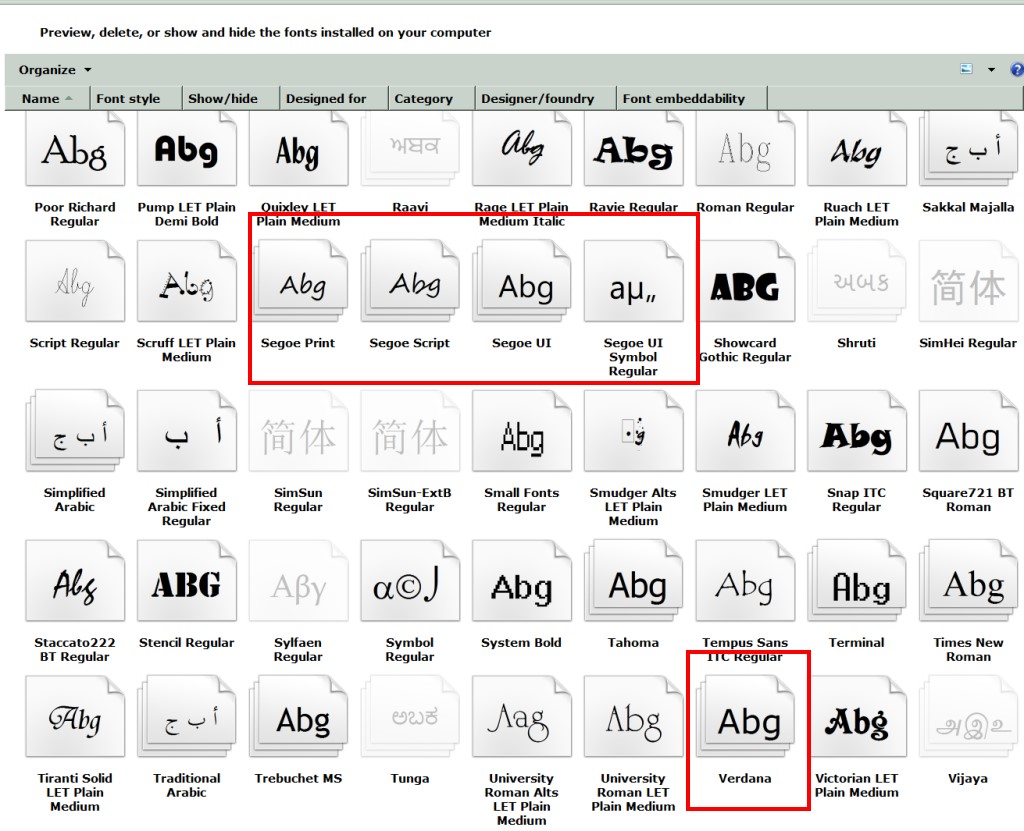Select the System Bold font icon
Viewport: 1024px width, 831px height.
tap(522, 581)
